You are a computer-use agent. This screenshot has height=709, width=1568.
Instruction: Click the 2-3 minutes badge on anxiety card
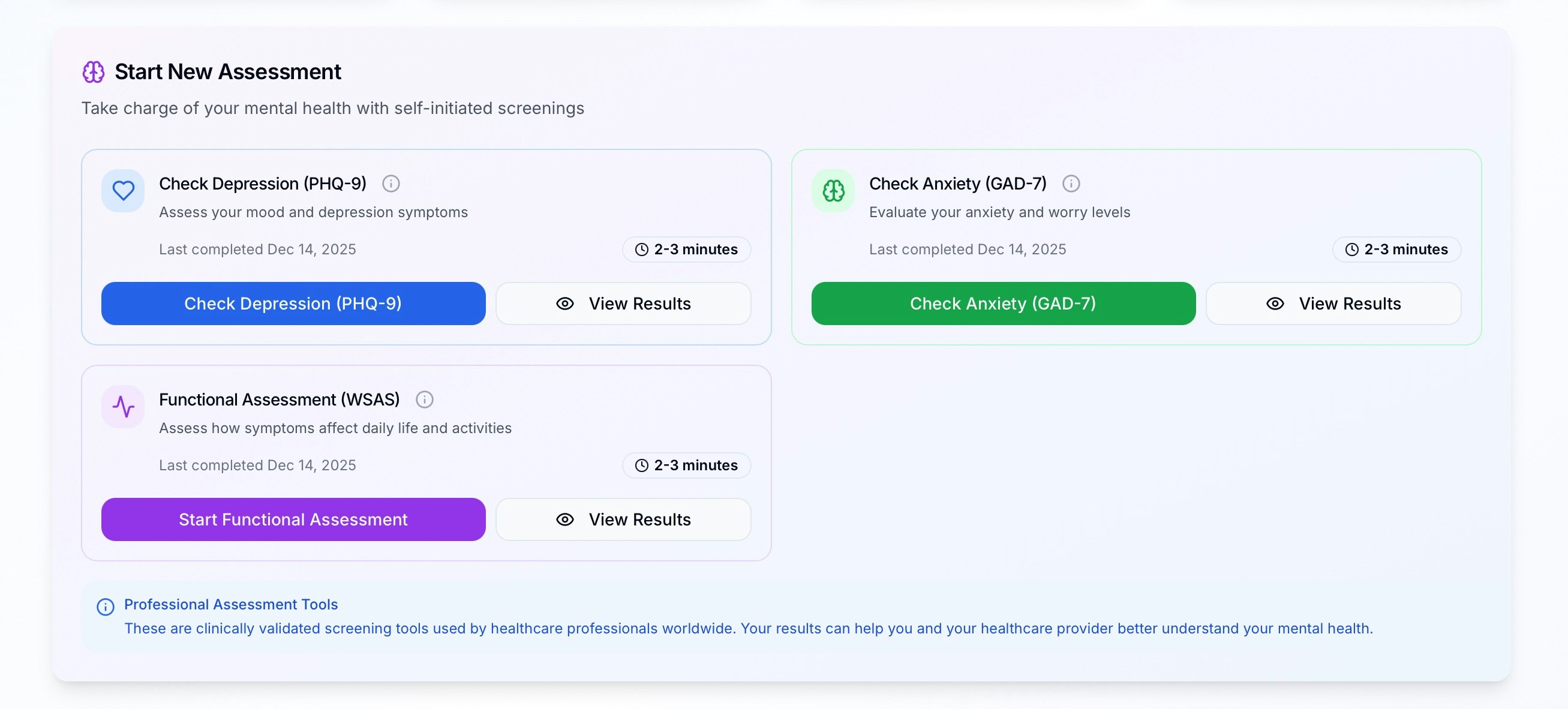coord(1396,250)
